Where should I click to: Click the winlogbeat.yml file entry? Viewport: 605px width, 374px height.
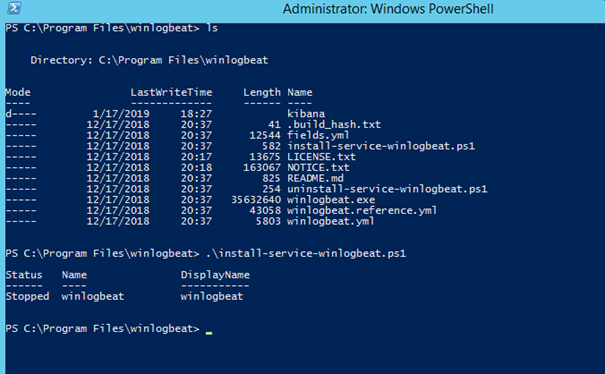pos(331,222)
